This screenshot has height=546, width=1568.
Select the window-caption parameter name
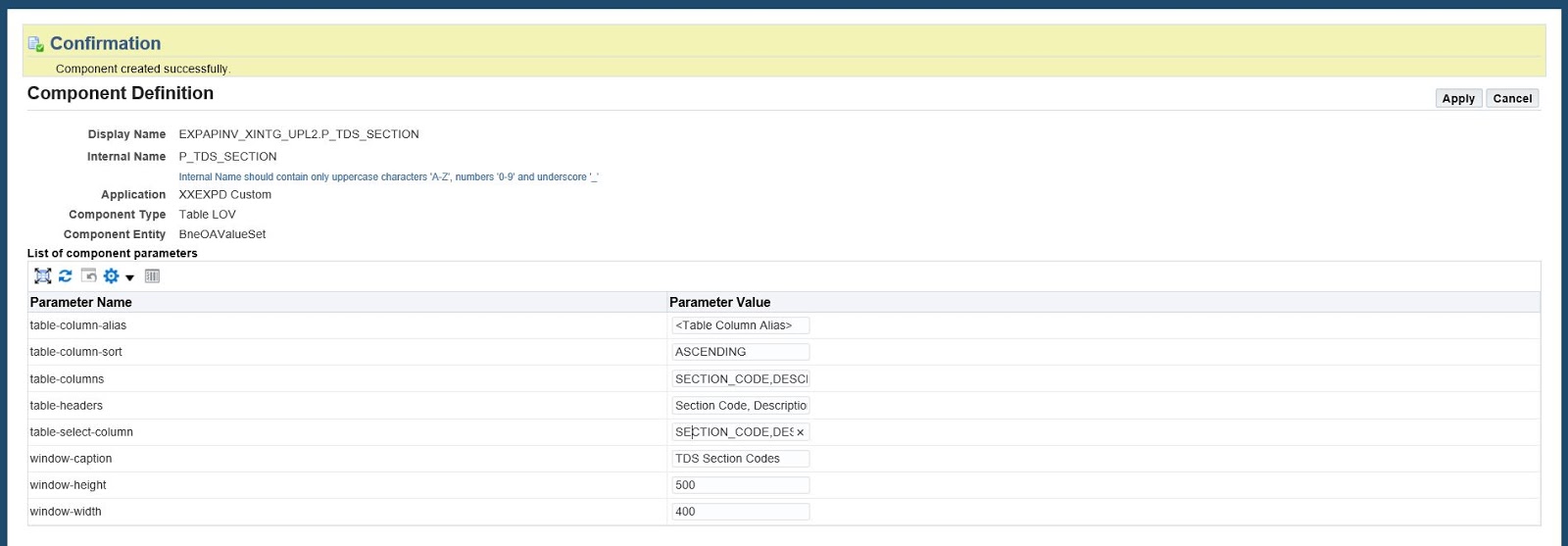71,459
